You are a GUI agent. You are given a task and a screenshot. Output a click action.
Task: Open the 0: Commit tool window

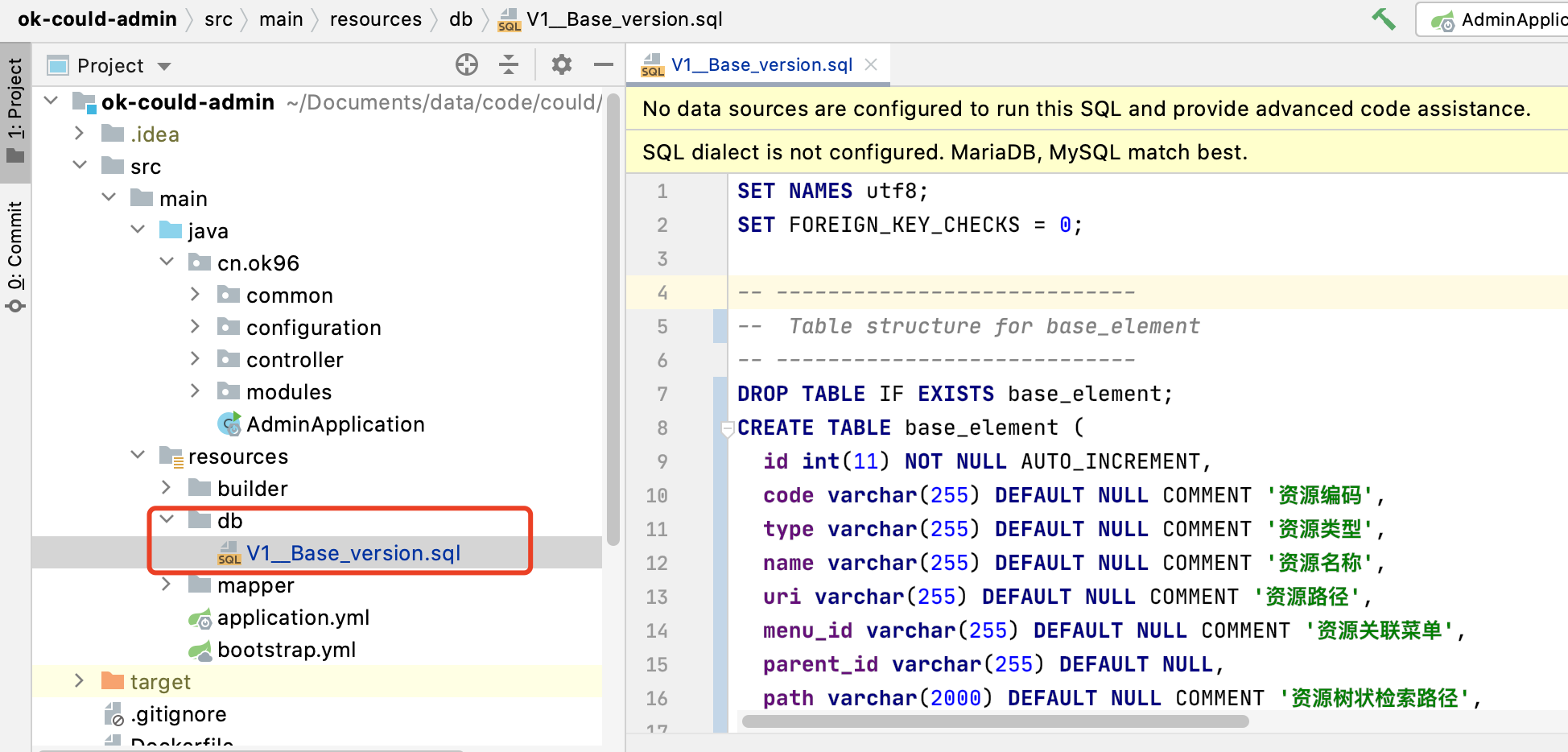[15, 255]
